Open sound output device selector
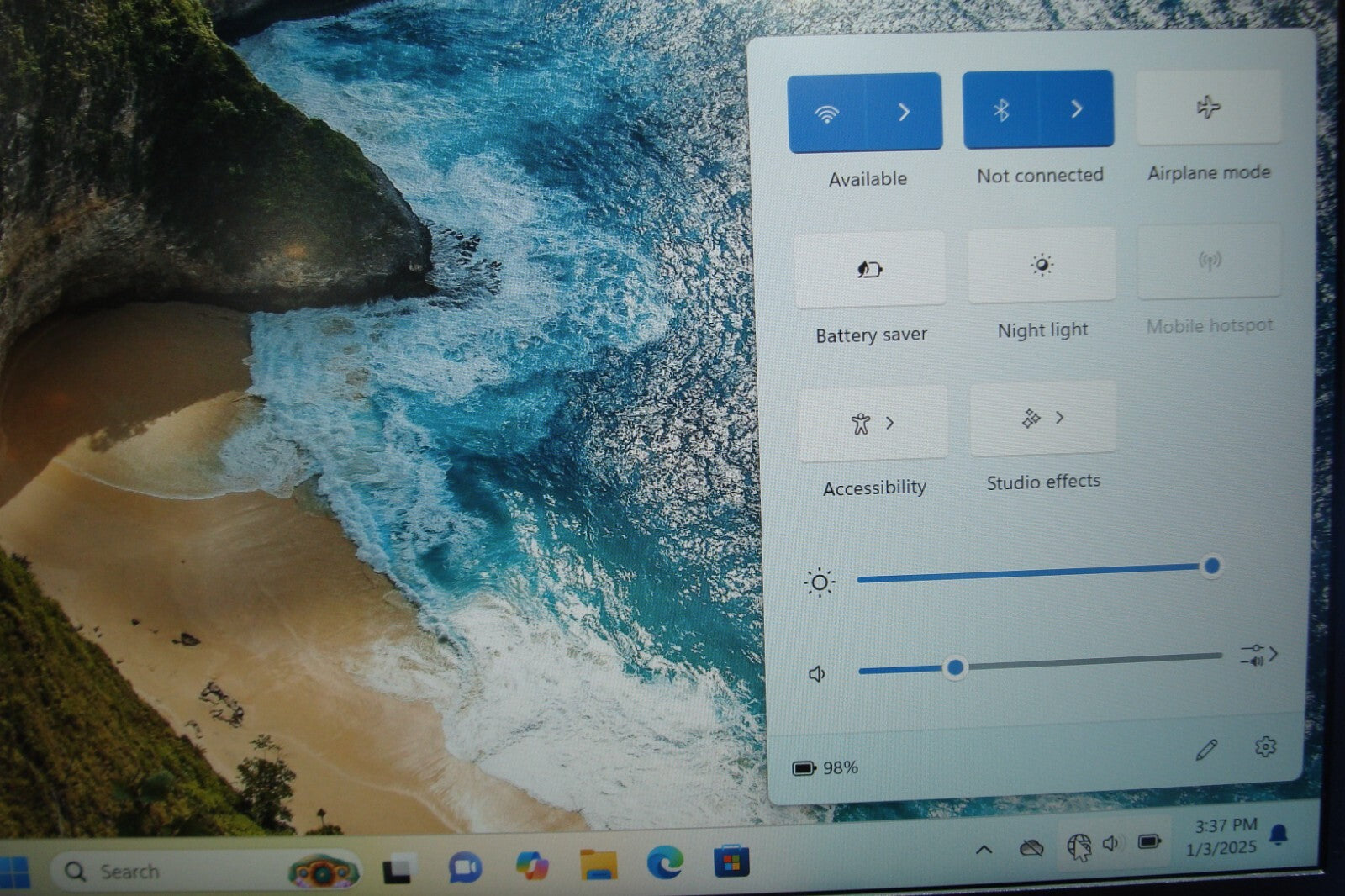The image size is (1345, 896). pyautogui.click(x=1258, y=655)
